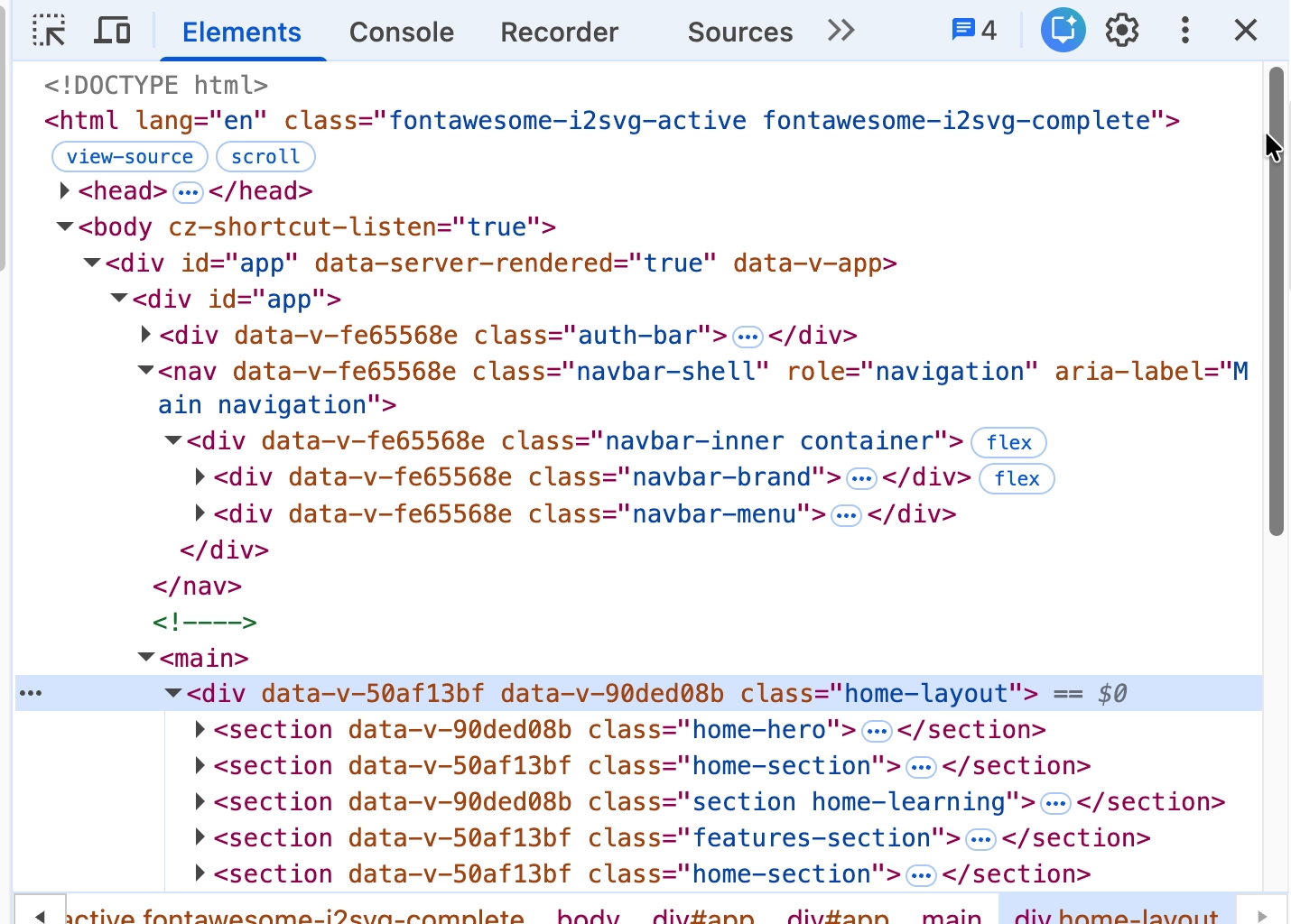The image size is (1291, 924).
Task: Close the DevTools panel
Action: (1246, 31)
